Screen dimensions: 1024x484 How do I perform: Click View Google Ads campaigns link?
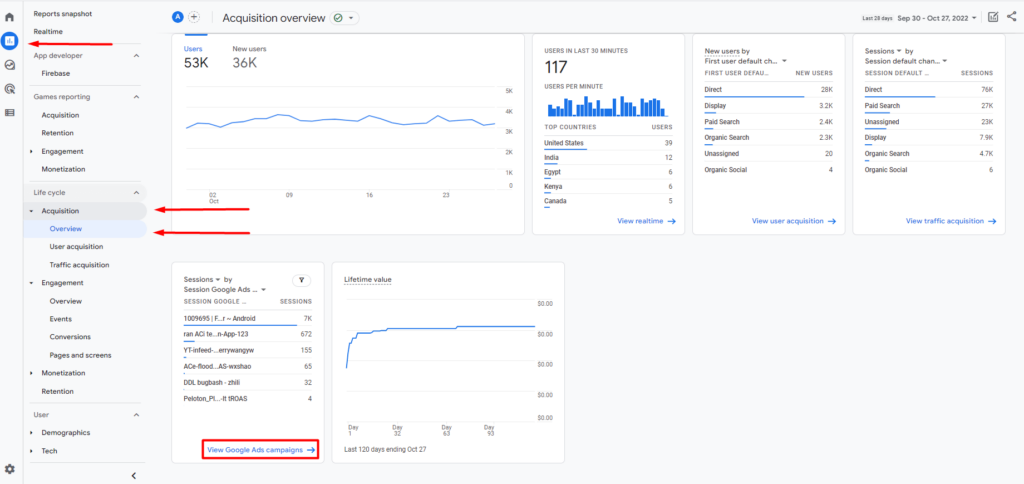[x=261, y=450]
